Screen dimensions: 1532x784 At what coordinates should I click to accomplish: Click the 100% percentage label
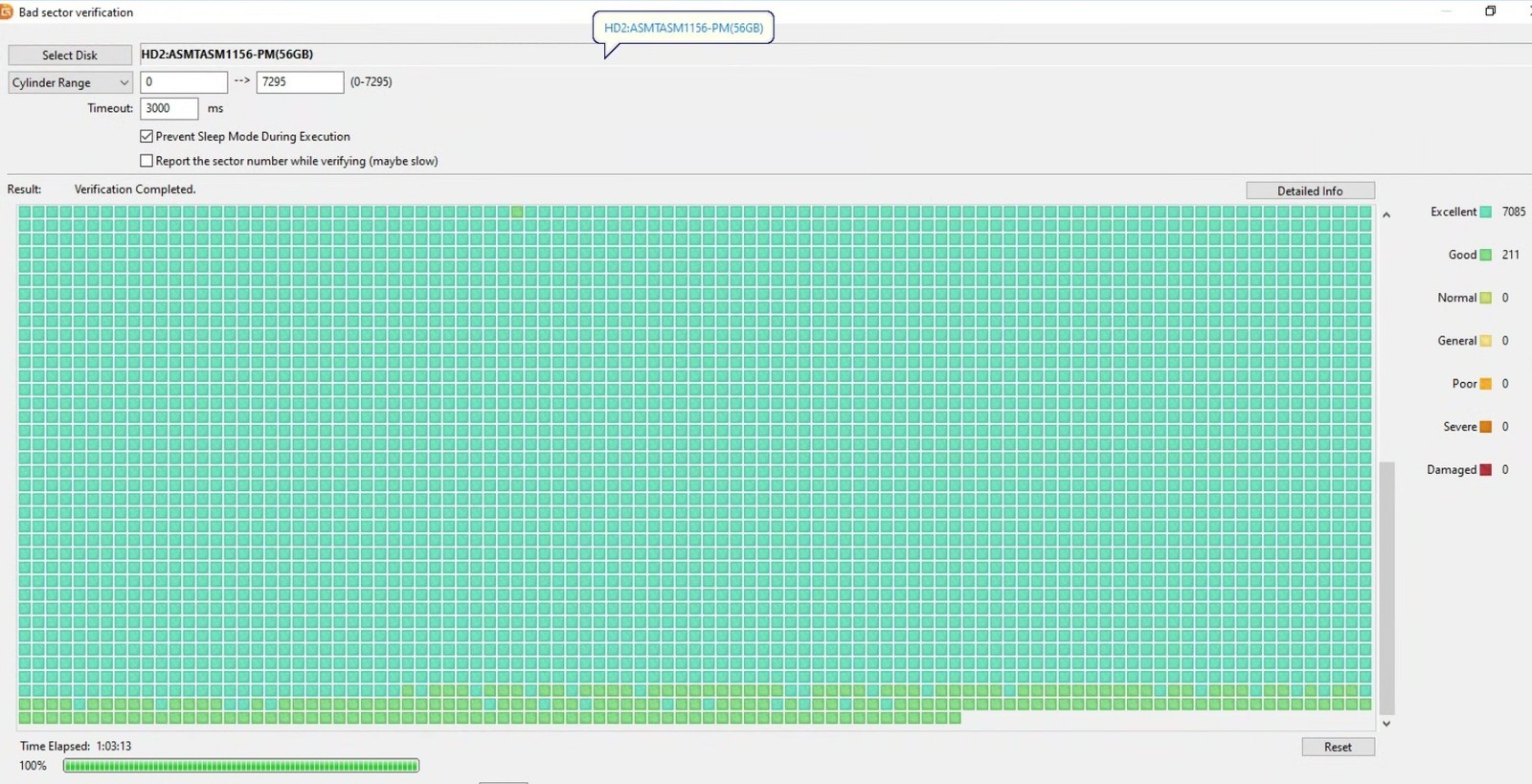pyautogui.click(x=33, y=766)
